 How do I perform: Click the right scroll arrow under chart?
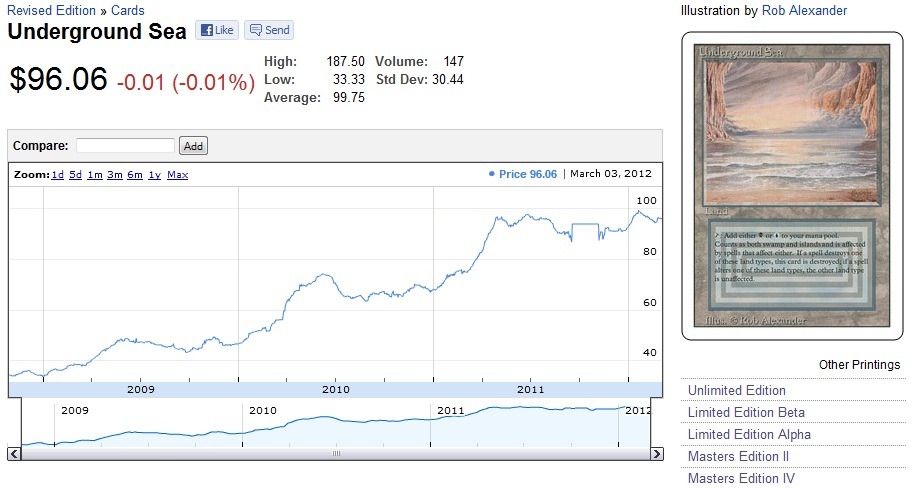pyautogui.click(x=656, y=453)
